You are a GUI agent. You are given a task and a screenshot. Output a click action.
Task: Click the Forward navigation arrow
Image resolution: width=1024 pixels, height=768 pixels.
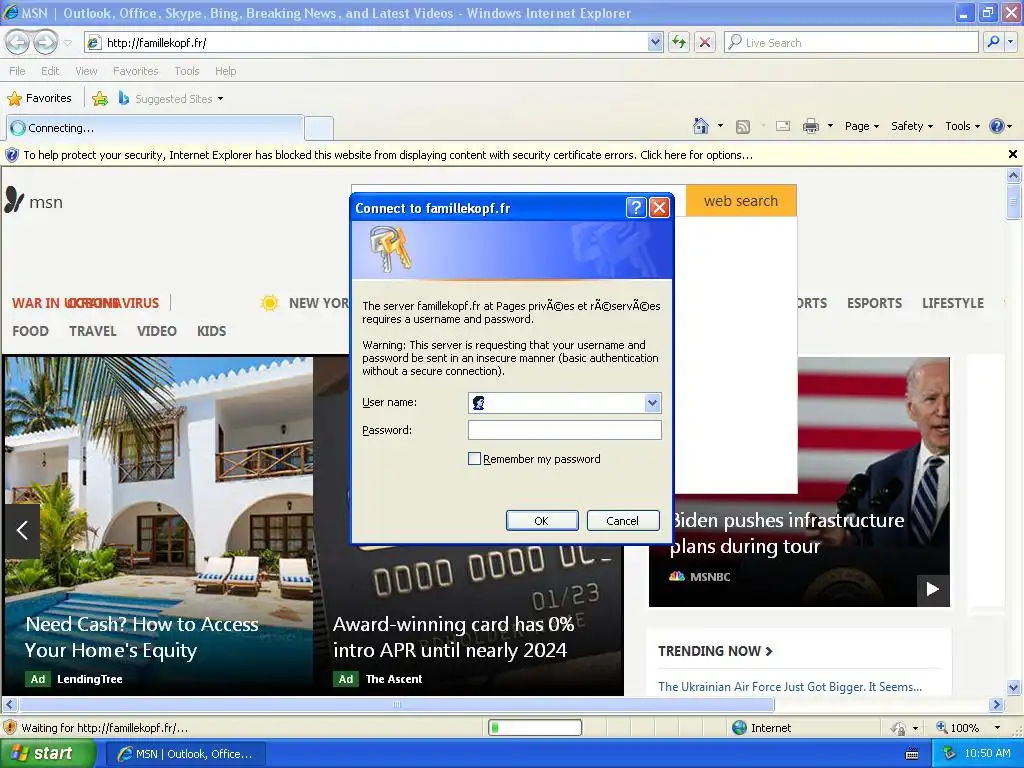pos(45,42)
